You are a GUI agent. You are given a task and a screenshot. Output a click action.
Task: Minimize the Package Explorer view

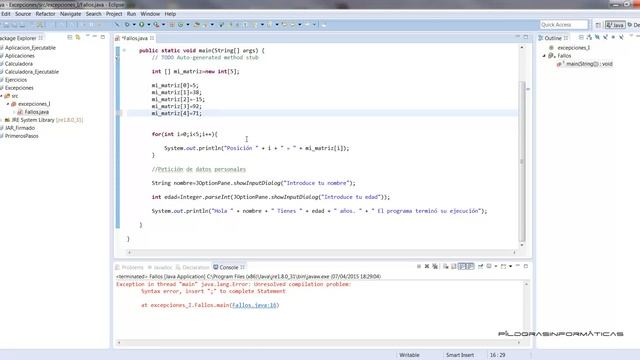click(x=94, y=36)
